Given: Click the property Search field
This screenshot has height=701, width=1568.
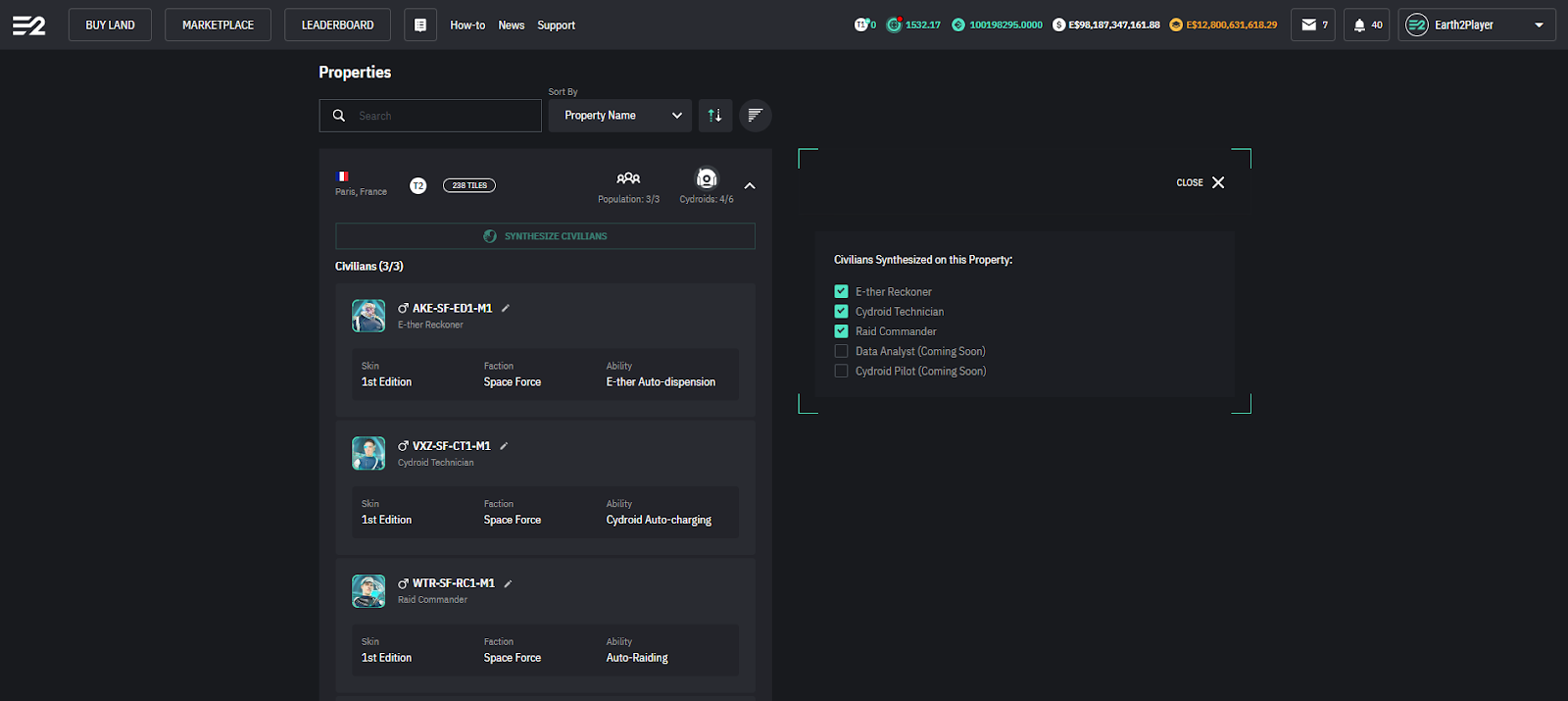Looking at the screenshot, I should (x=441, y=116).
